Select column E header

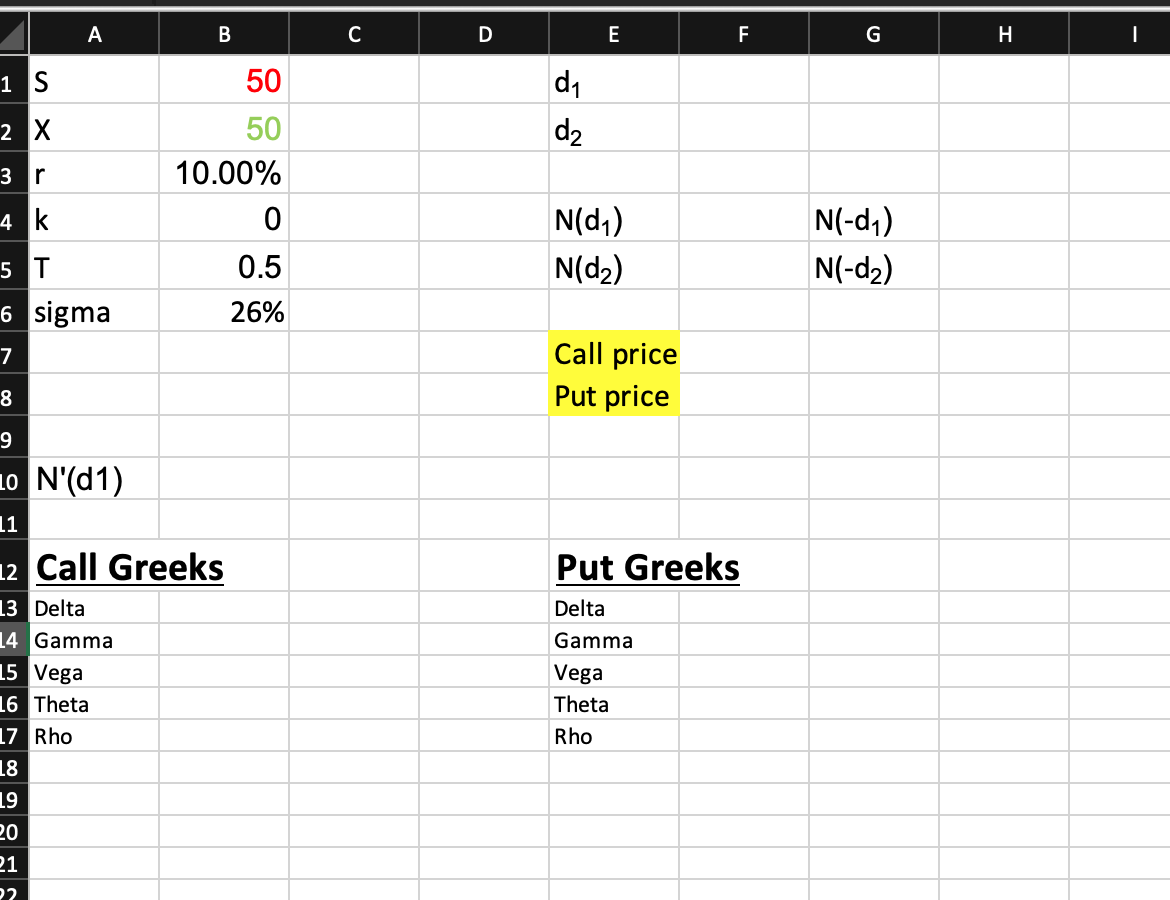(x=613, y=33)
